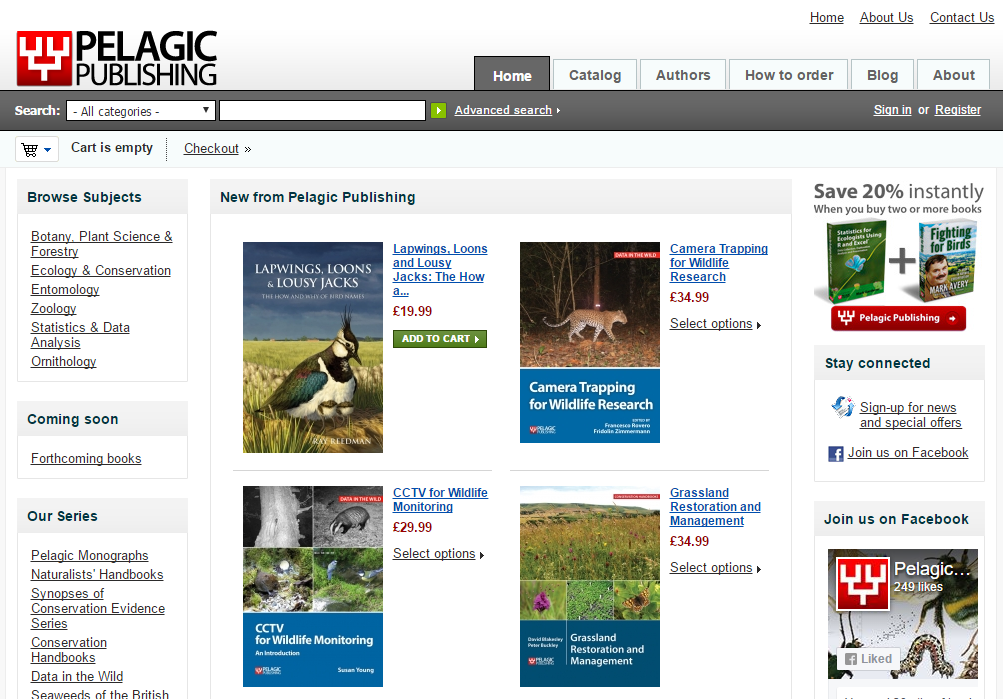Image resolution: width=1003 pixels, height=699 pixels.
Task: Browse the Ornithology subject
Action: coord(64,361)
